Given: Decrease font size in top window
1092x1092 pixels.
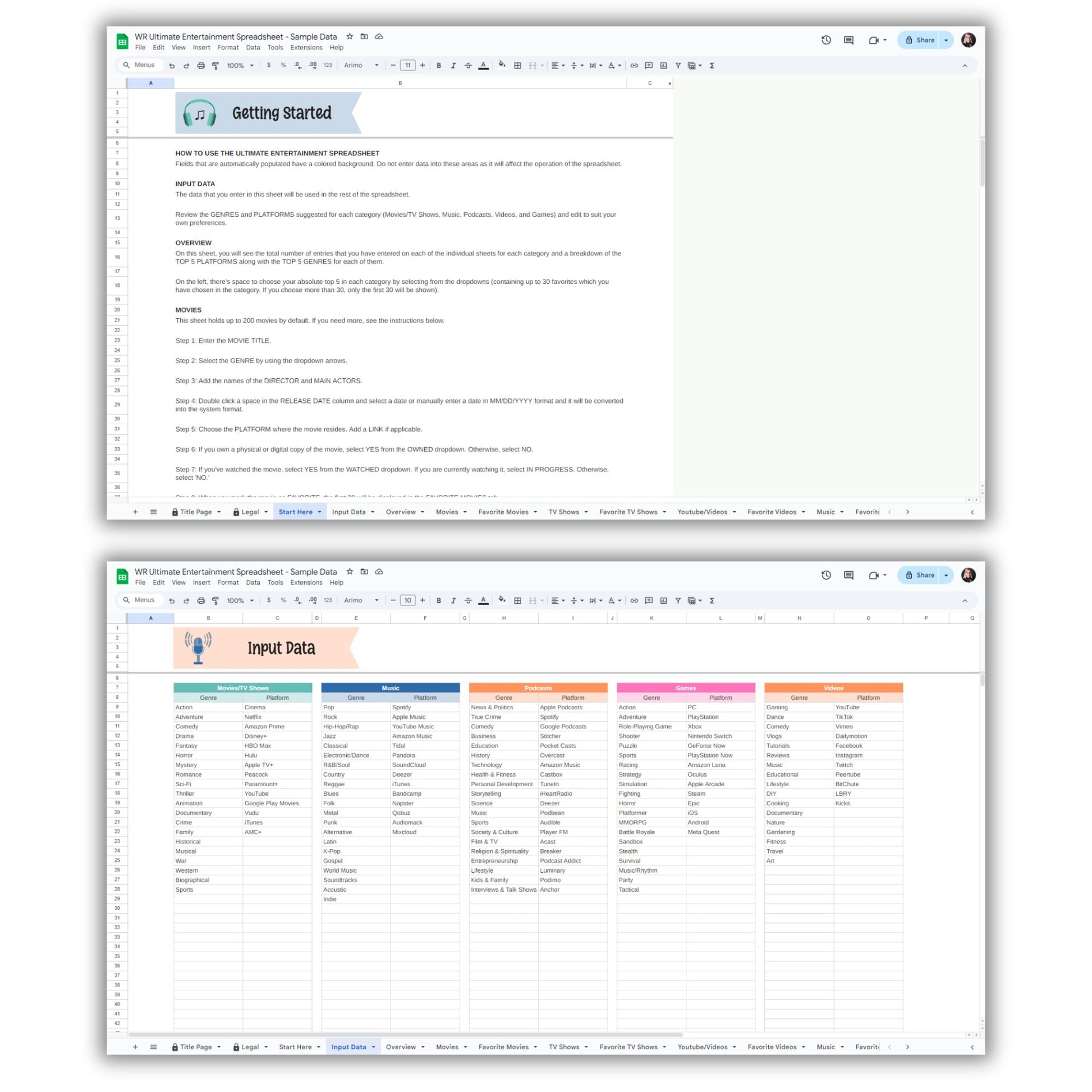Looking at the screenshot, I should [x=393, y=66].
